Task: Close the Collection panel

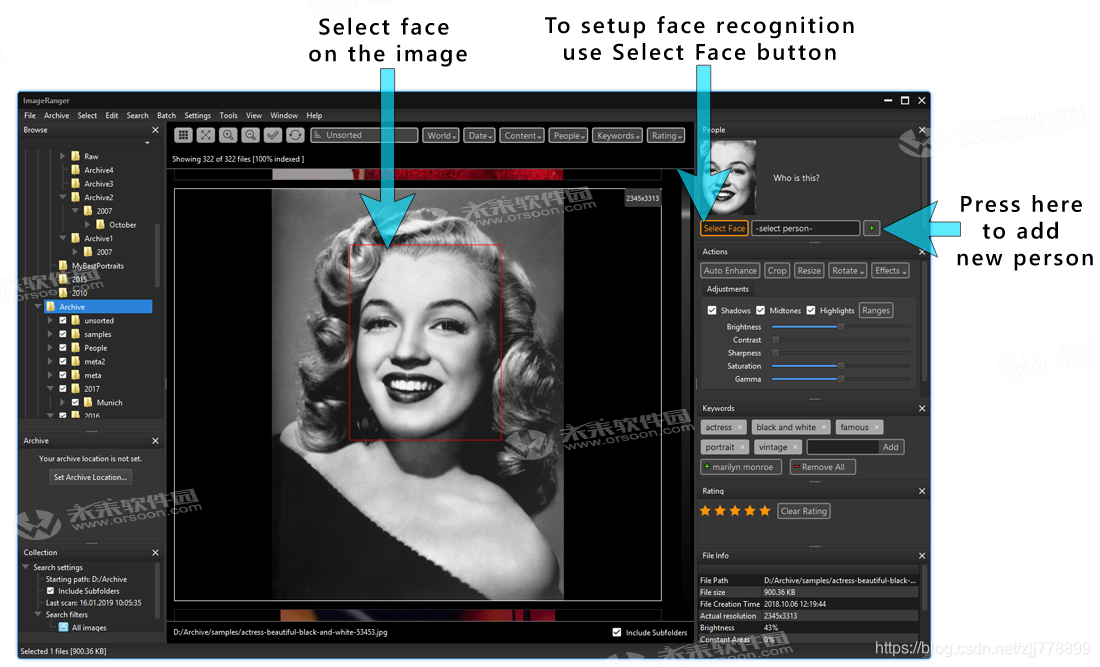Action: (x=155, y=553)
